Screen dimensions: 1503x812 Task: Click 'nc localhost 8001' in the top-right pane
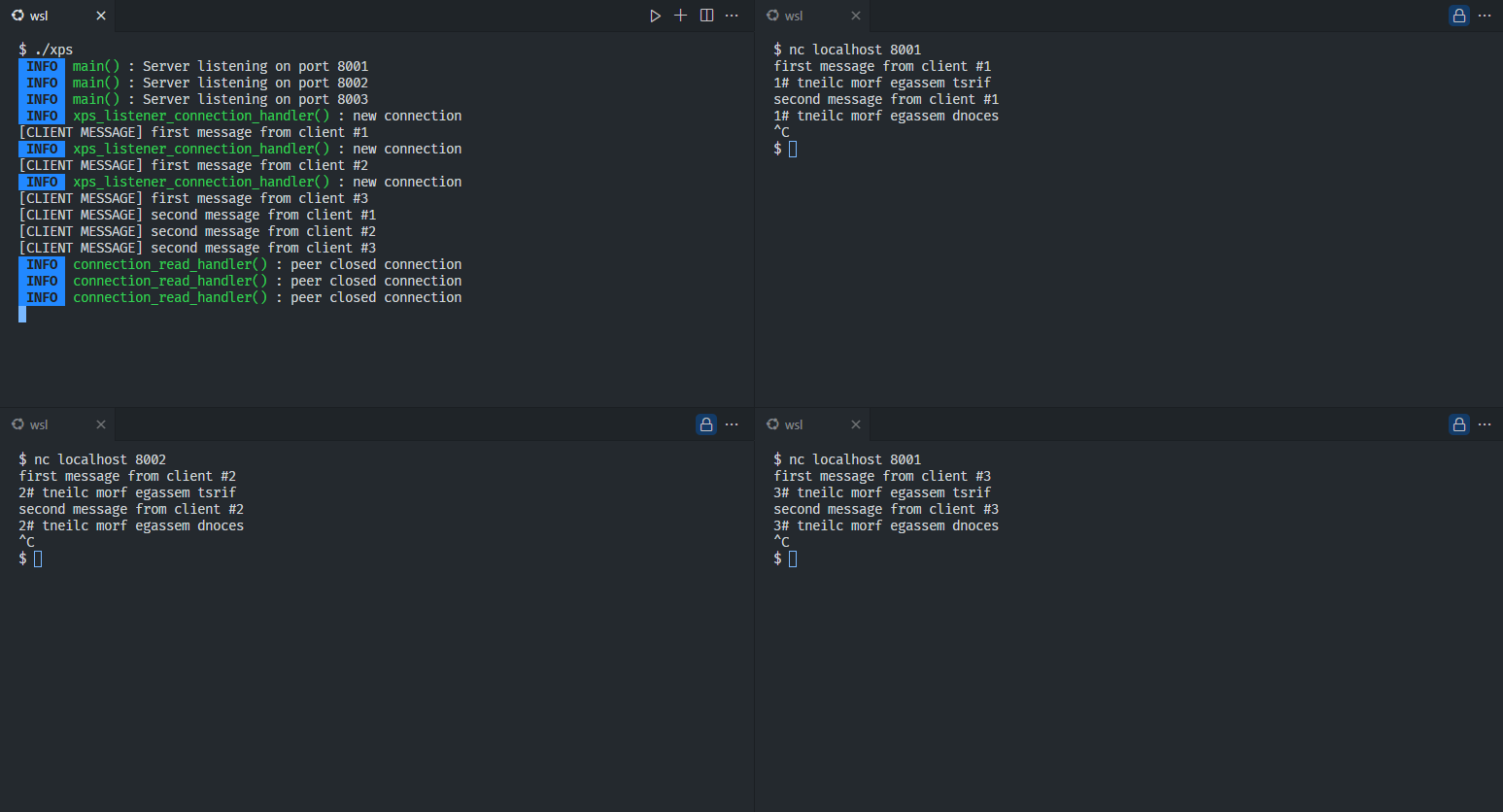pos(855,50)
